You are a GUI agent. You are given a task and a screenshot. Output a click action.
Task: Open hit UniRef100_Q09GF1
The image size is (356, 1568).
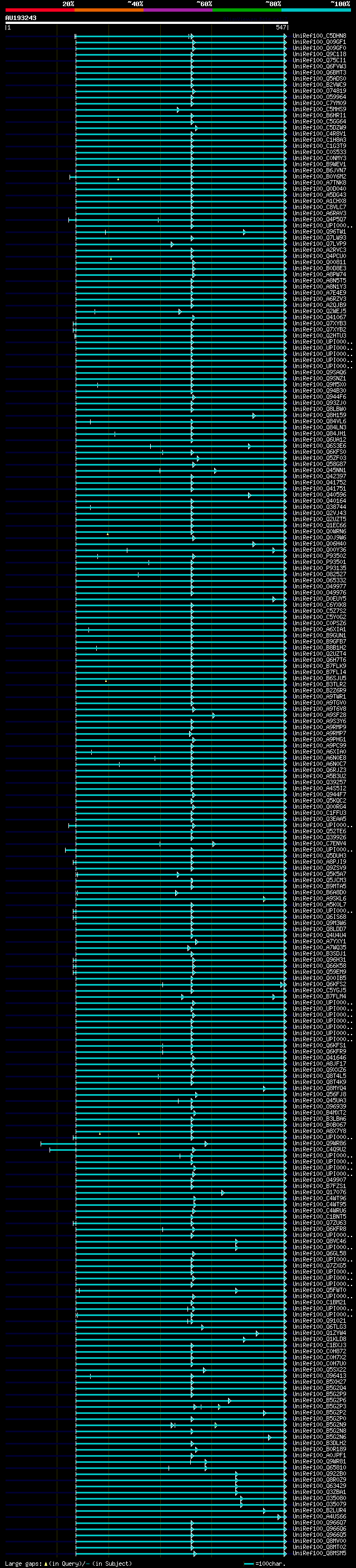[319, 42]
